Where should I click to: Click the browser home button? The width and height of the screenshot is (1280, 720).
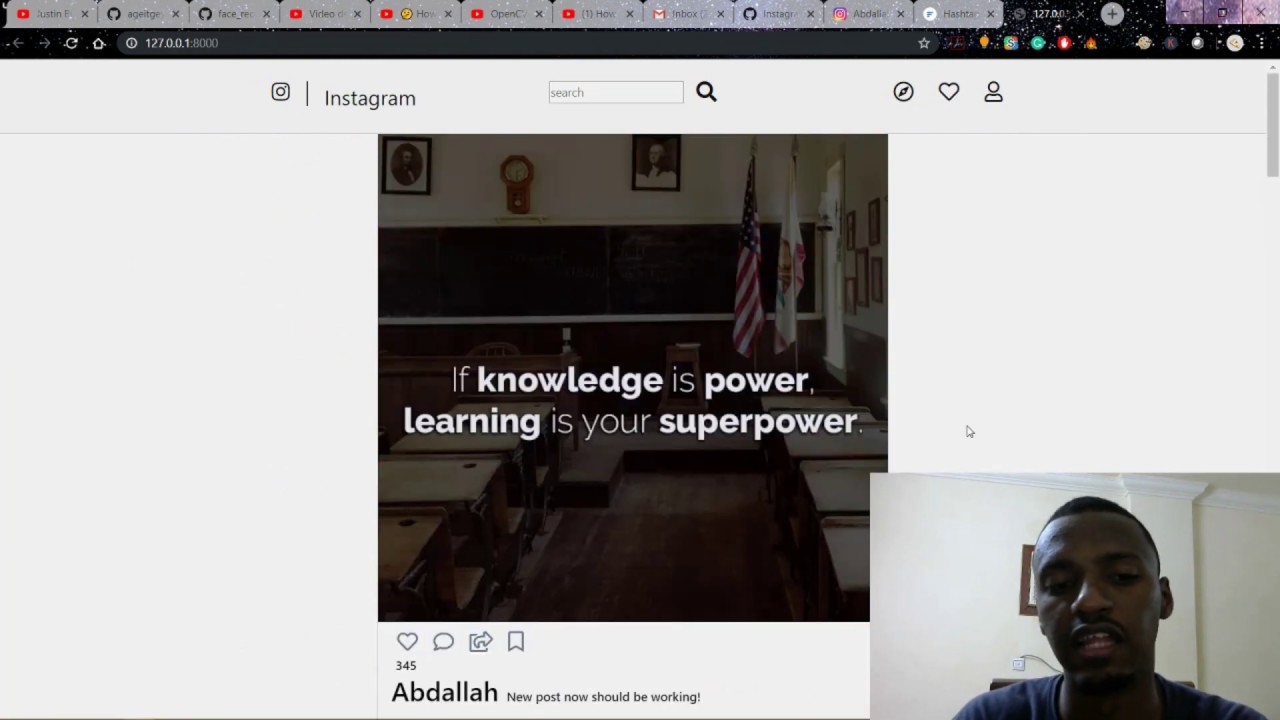98,43
